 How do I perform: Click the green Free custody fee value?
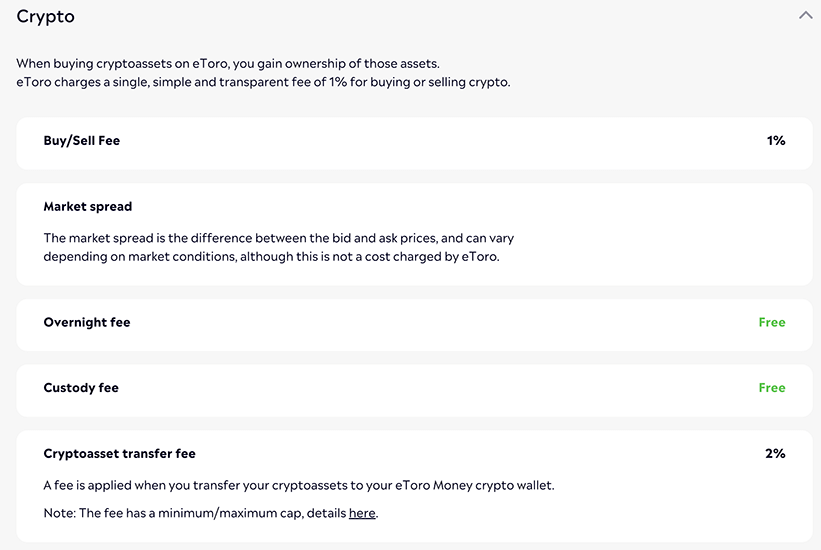click(x=772, y=387)
